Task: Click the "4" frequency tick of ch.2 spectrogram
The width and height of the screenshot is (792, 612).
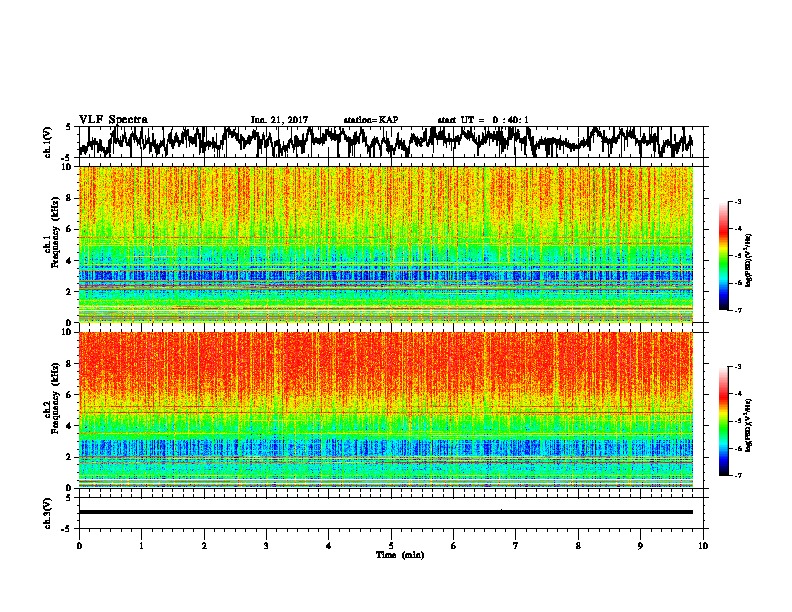Action: pos(70,426)
